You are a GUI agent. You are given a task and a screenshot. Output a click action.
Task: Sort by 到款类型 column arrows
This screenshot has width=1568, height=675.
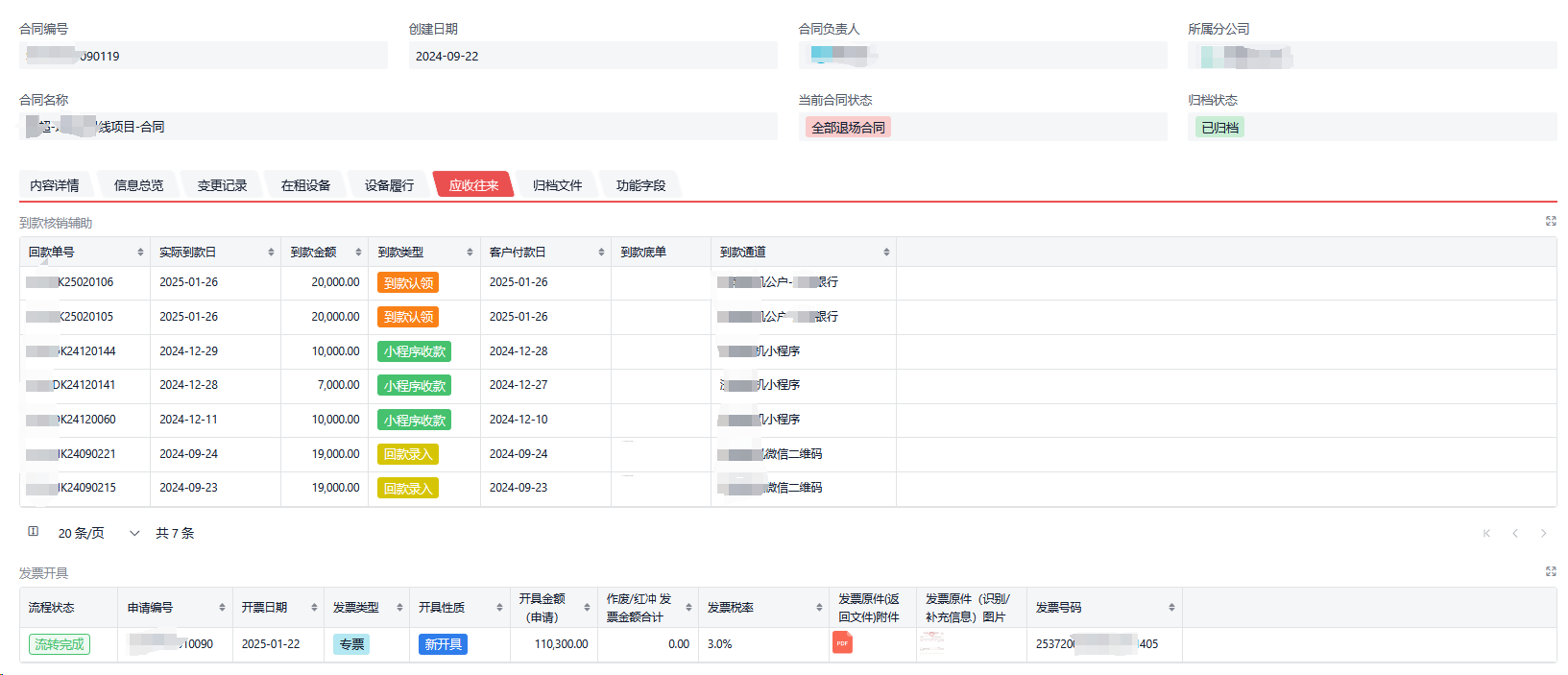(x=470, y=253)
